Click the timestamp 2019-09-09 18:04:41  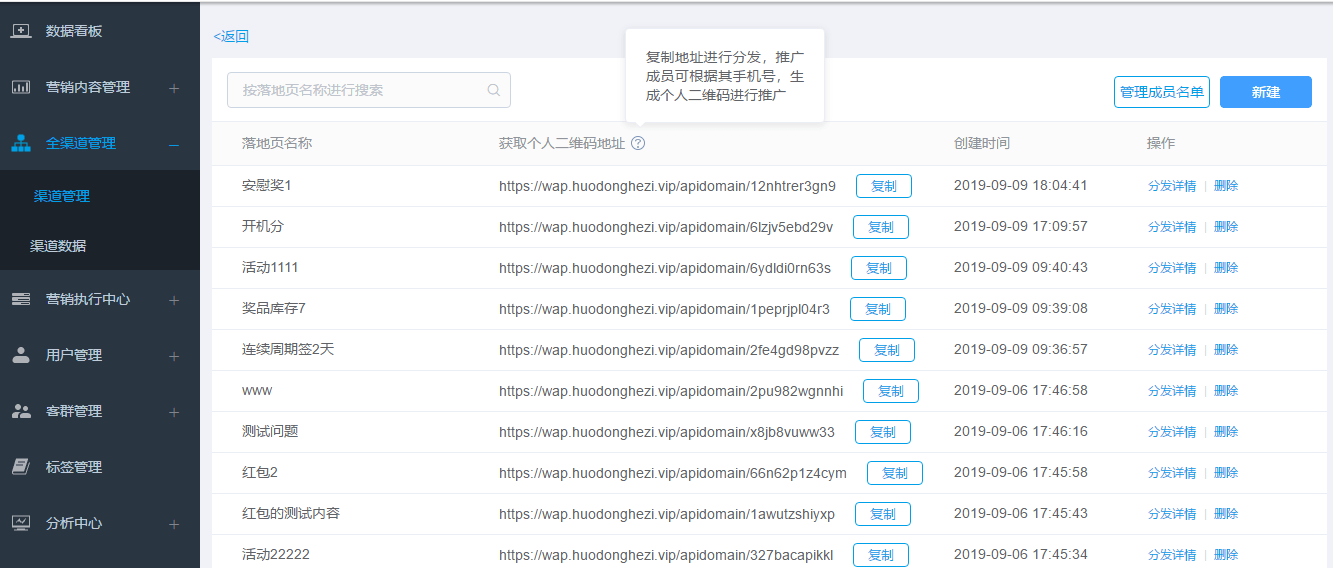click(x=1020, y=186)
